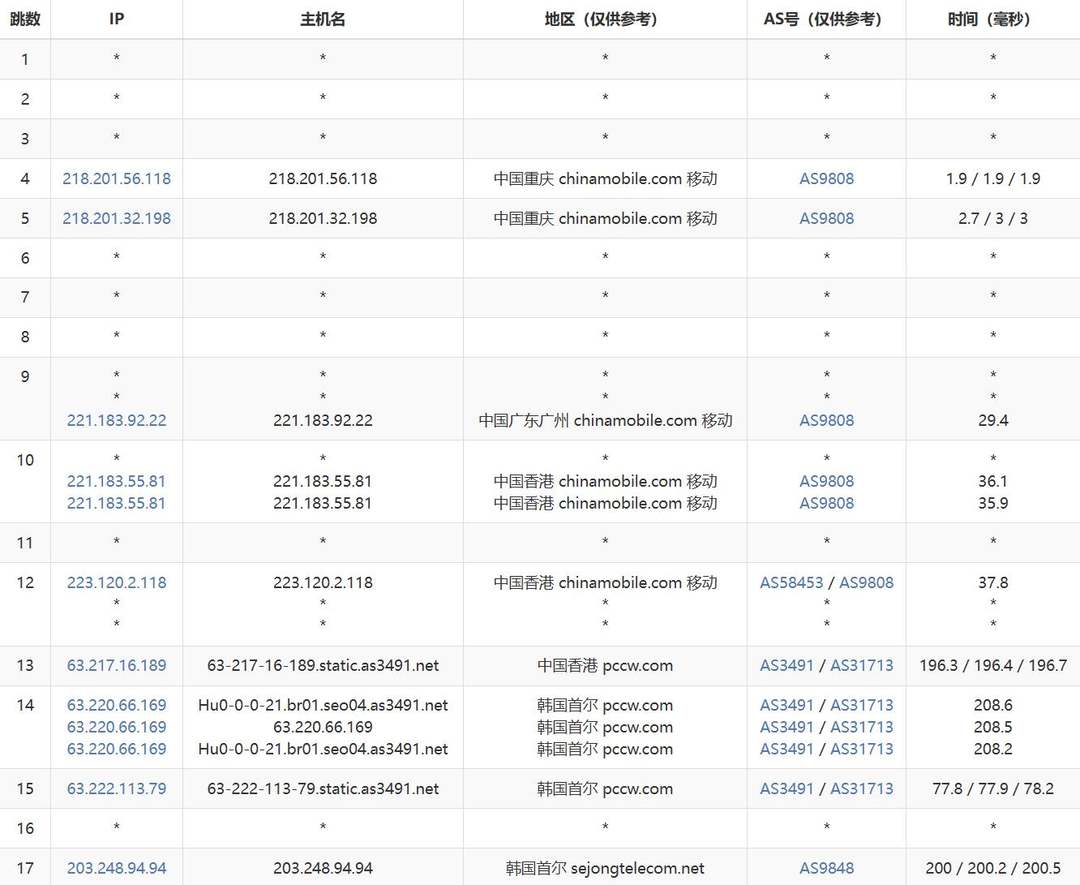Viewport: 1080px width, 885px height.
Task: Select hostname 63-222-113-79.static.as3491.net
Action: (x=322, y=789)
